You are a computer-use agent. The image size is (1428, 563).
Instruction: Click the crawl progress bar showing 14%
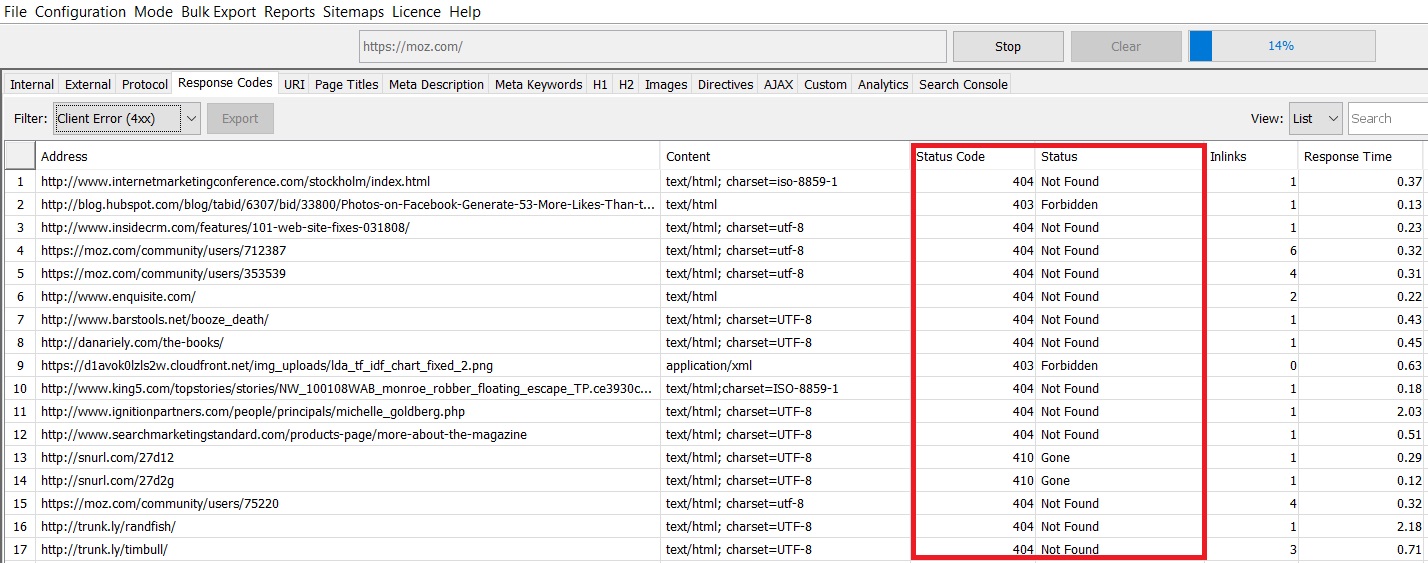click(x=1281, y=46)
